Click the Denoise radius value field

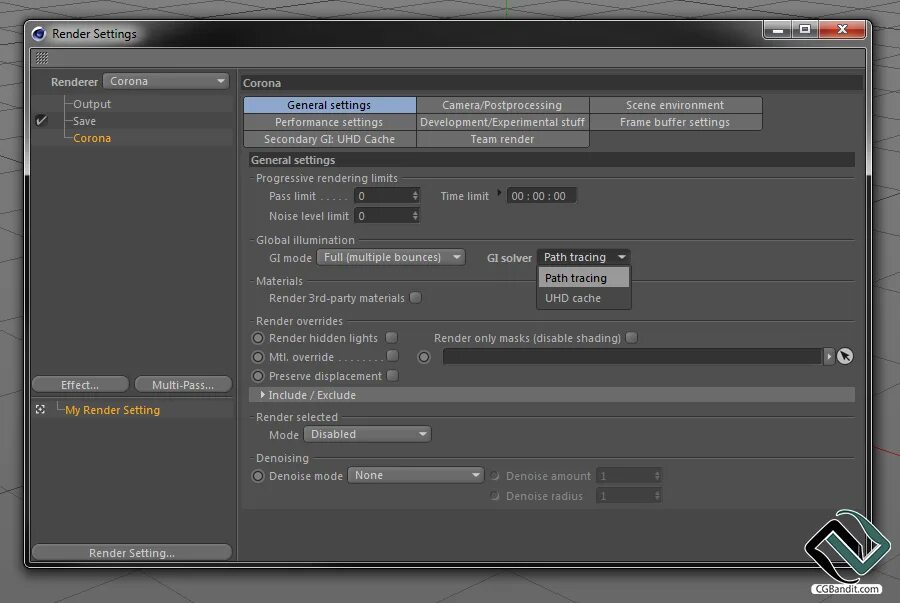[625, 496]
